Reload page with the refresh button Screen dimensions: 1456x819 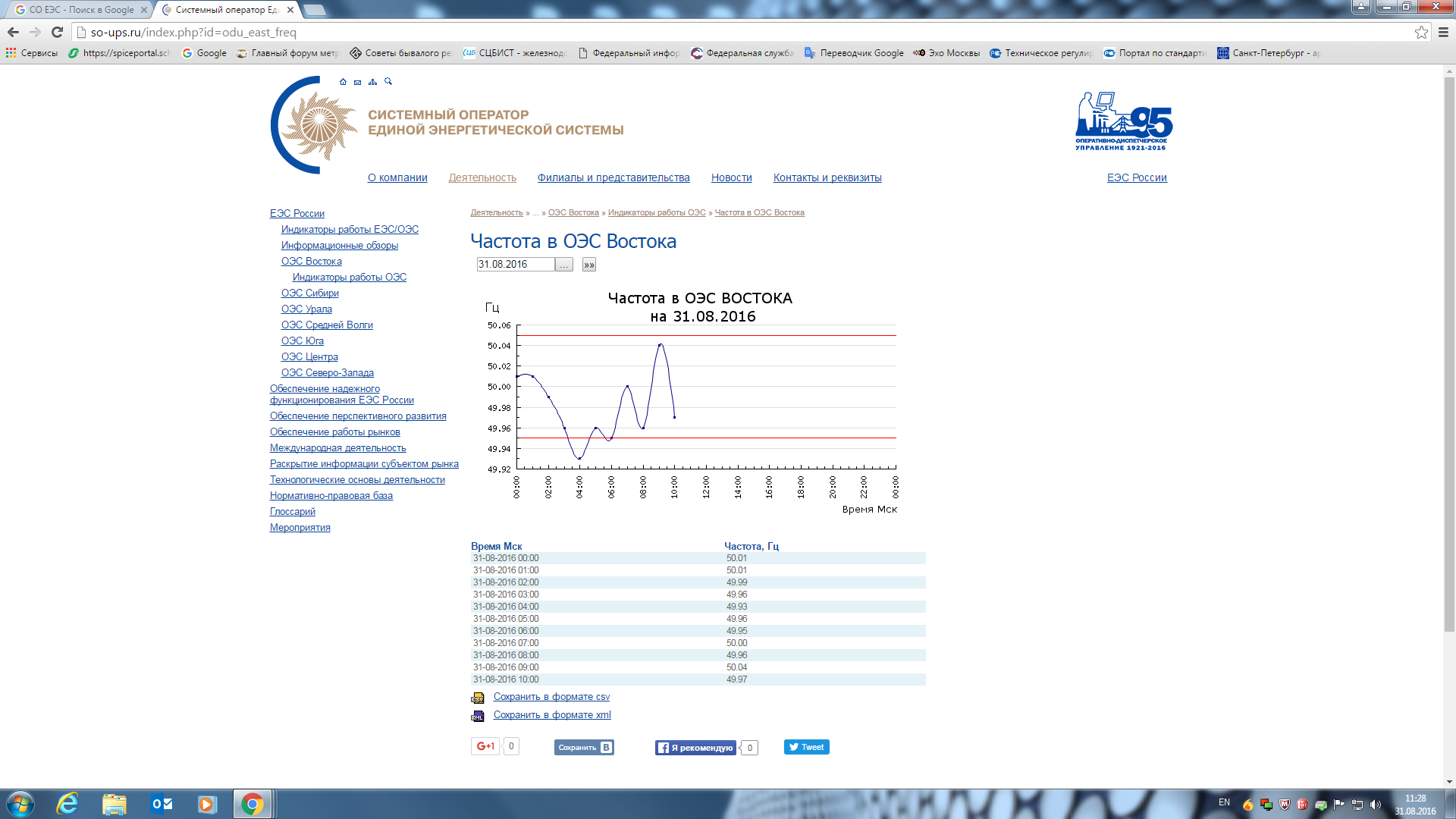57,32
